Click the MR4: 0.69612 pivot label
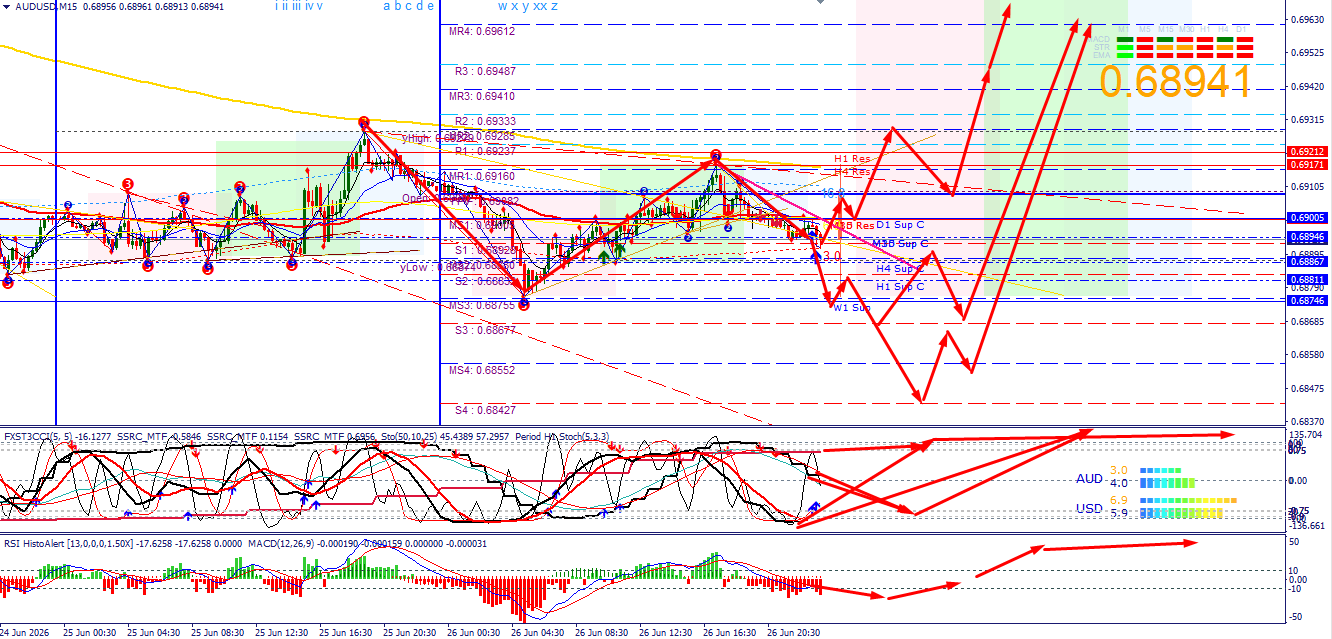Screen dimensions: 1332x639 click(x=481, y=31)
